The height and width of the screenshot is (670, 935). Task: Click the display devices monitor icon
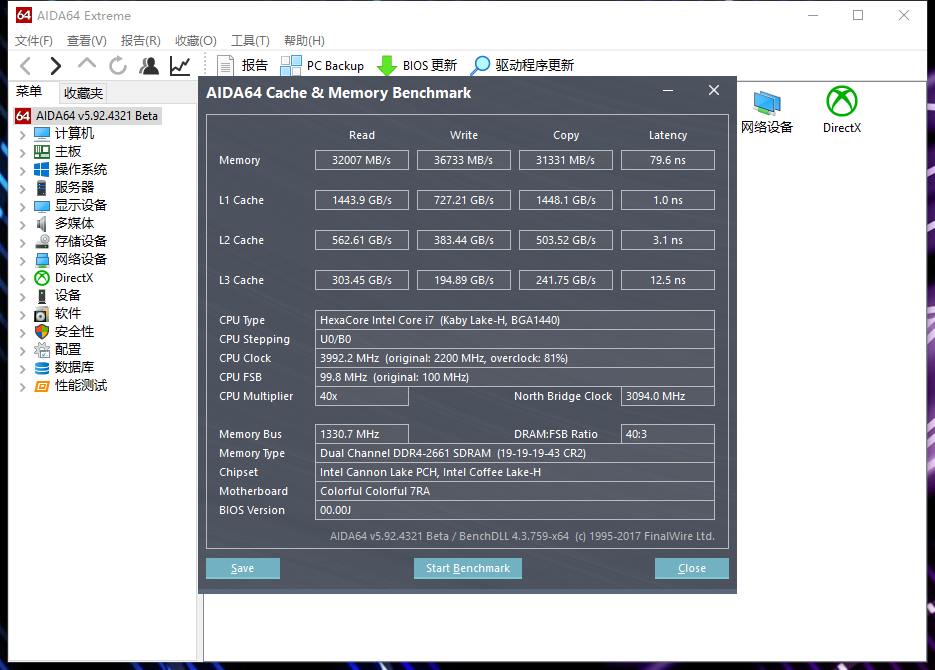coord(42,206)
